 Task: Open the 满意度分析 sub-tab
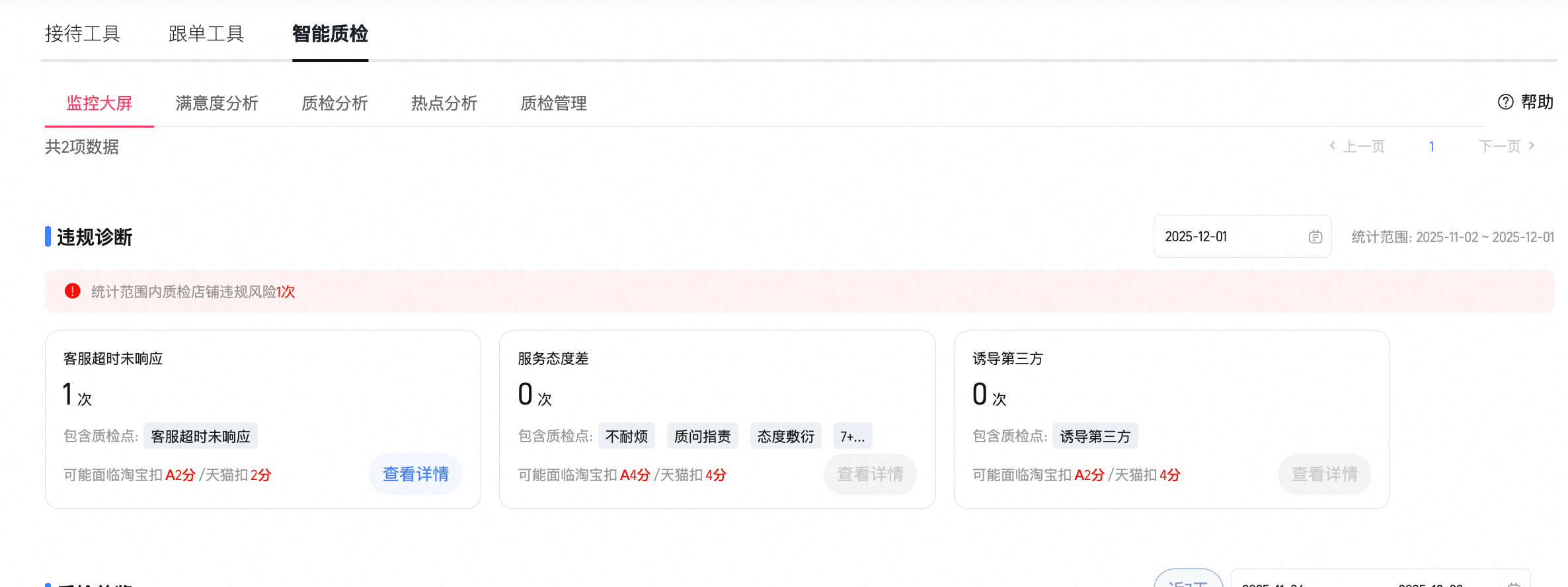coord(217,103)
